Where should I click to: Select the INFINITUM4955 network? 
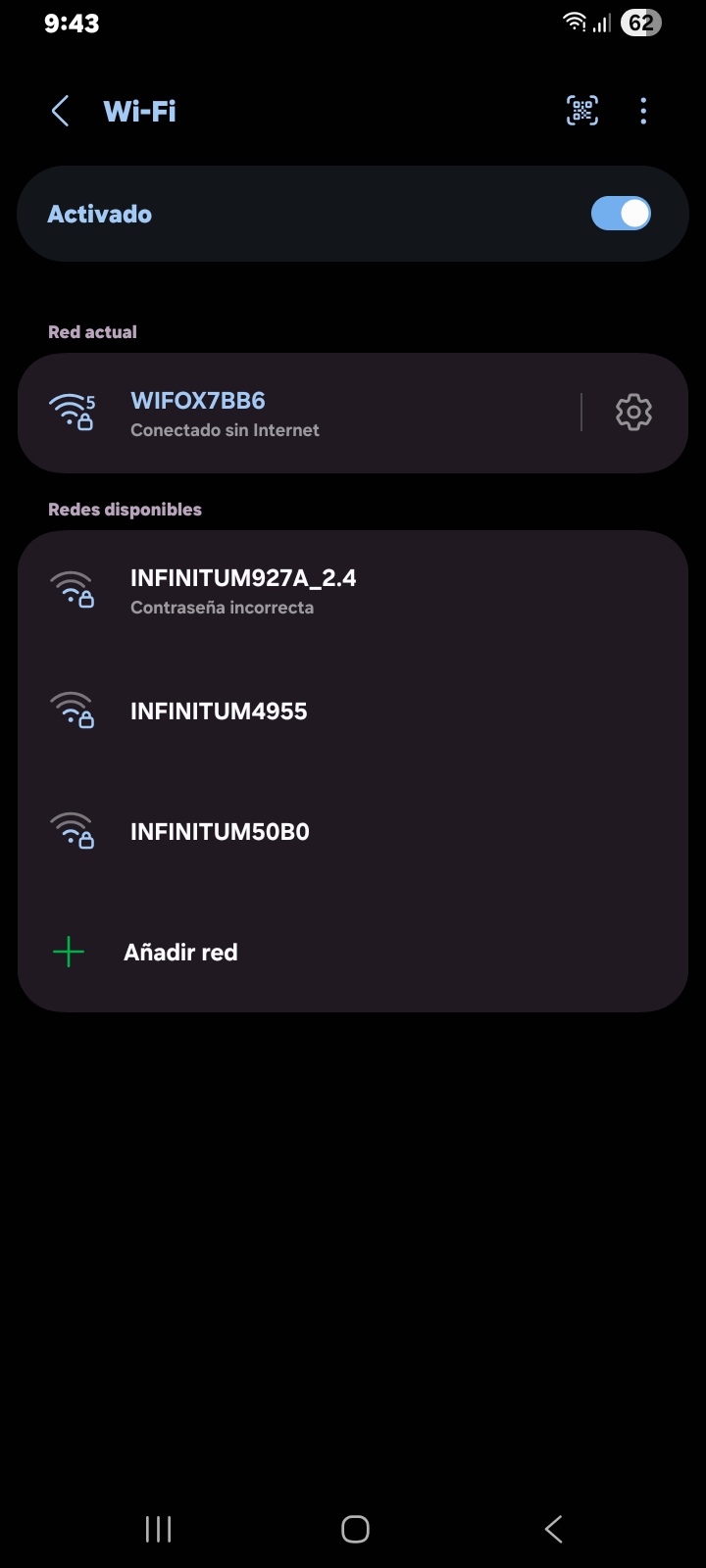tap(353, 711)
